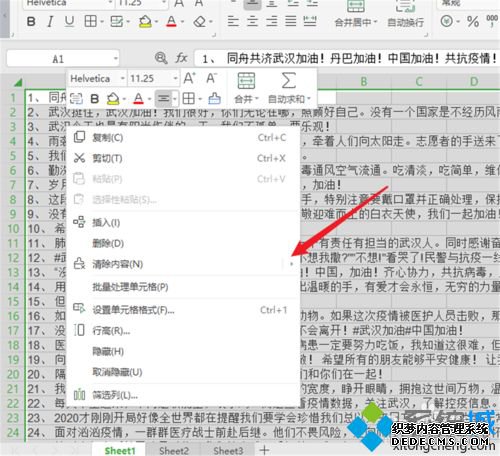
Task: Toggle Italic formatting in the ribbon
Action: pyautogui.click(x=50, y=22)
